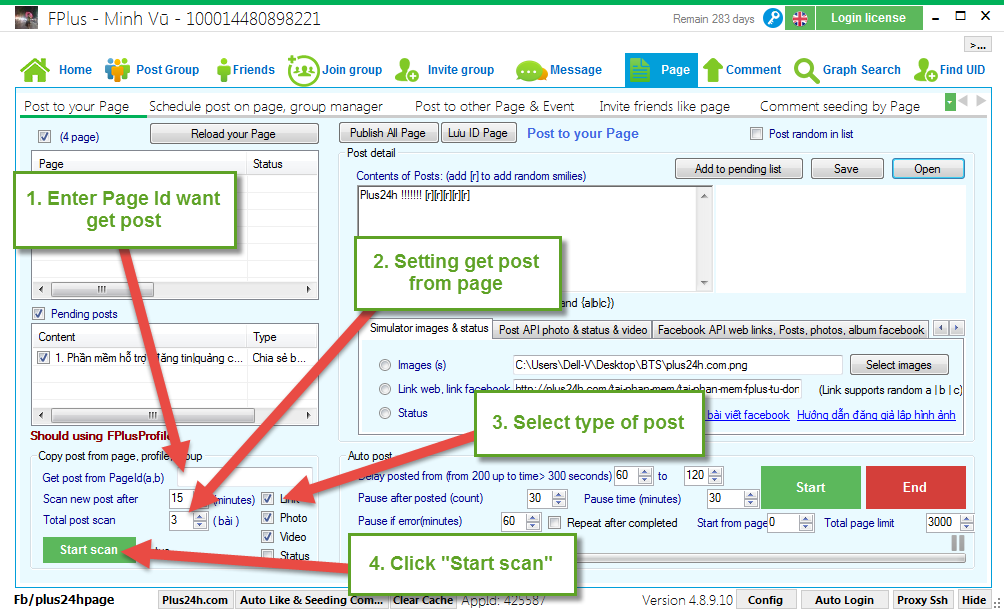The height and width of the screenshot is (612, 1004).
Task: Click the 'Reload your Page' button
Action: 234,134
